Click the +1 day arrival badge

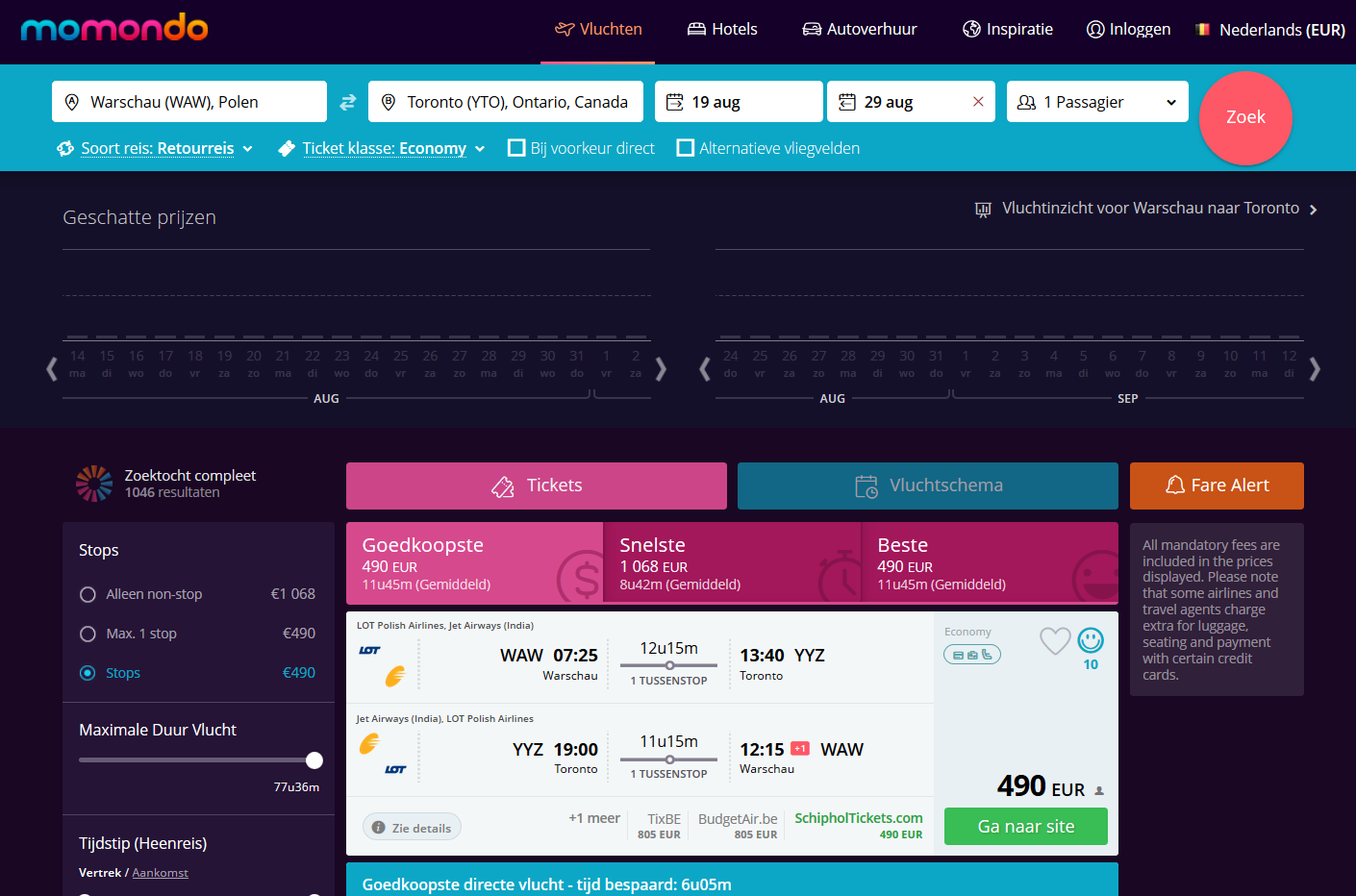[800, 748]
